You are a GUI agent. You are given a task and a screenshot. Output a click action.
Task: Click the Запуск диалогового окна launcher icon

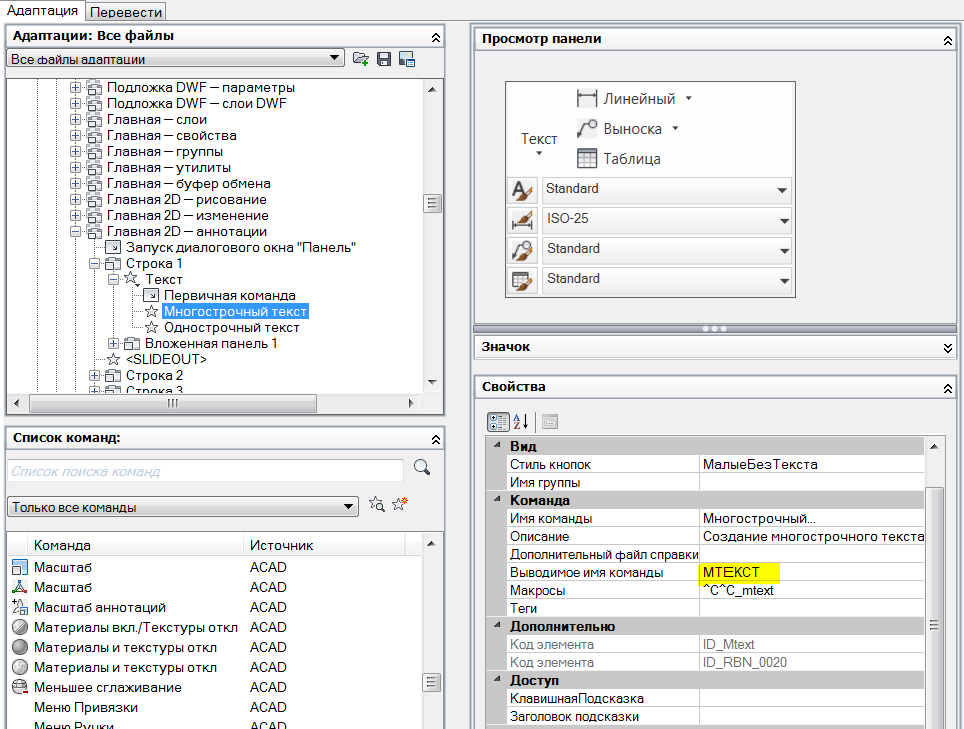tap(113, 248)
